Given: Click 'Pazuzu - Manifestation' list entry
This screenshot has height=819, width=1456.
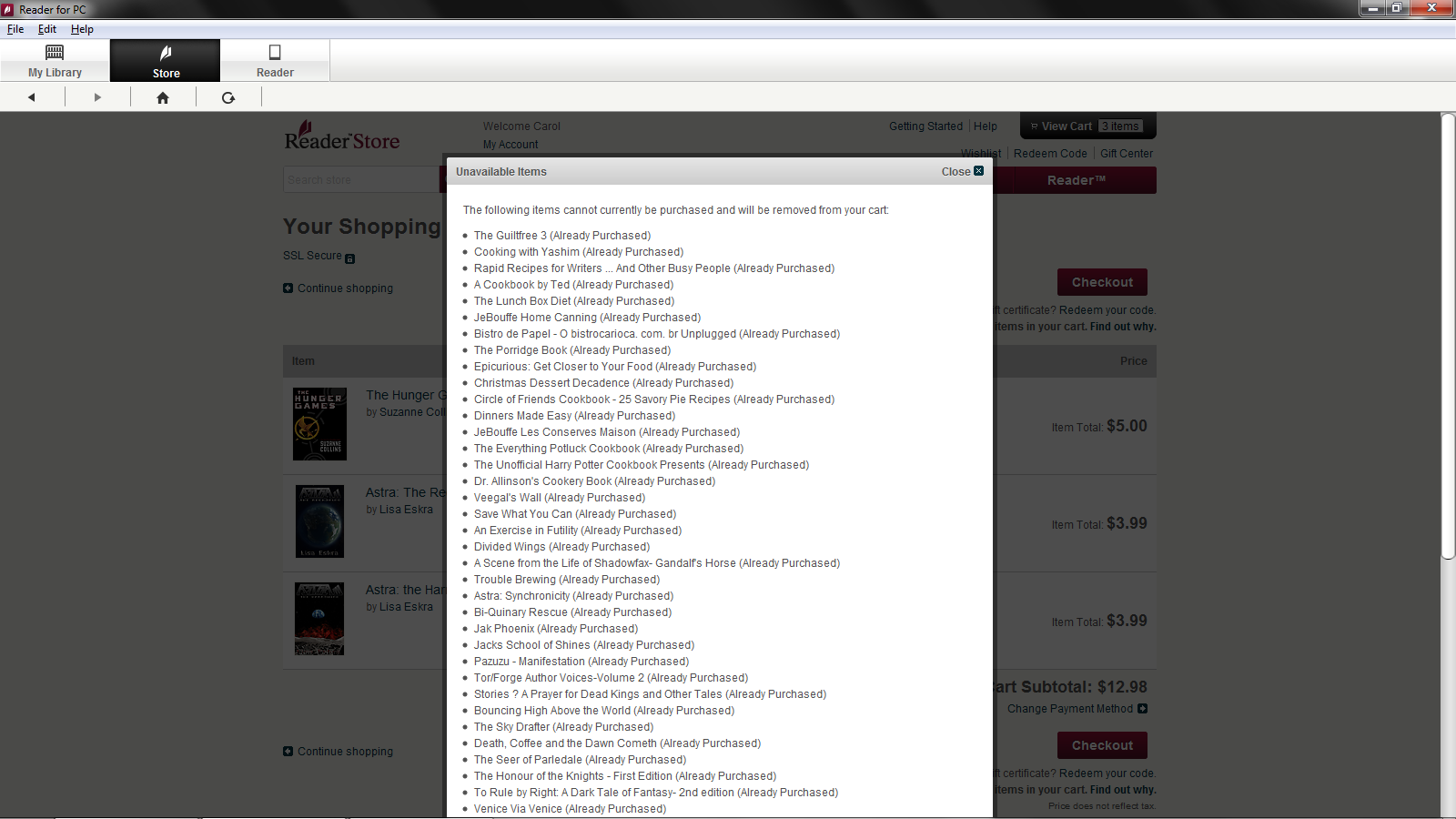Looking at the screenshot, I should 581,662.
